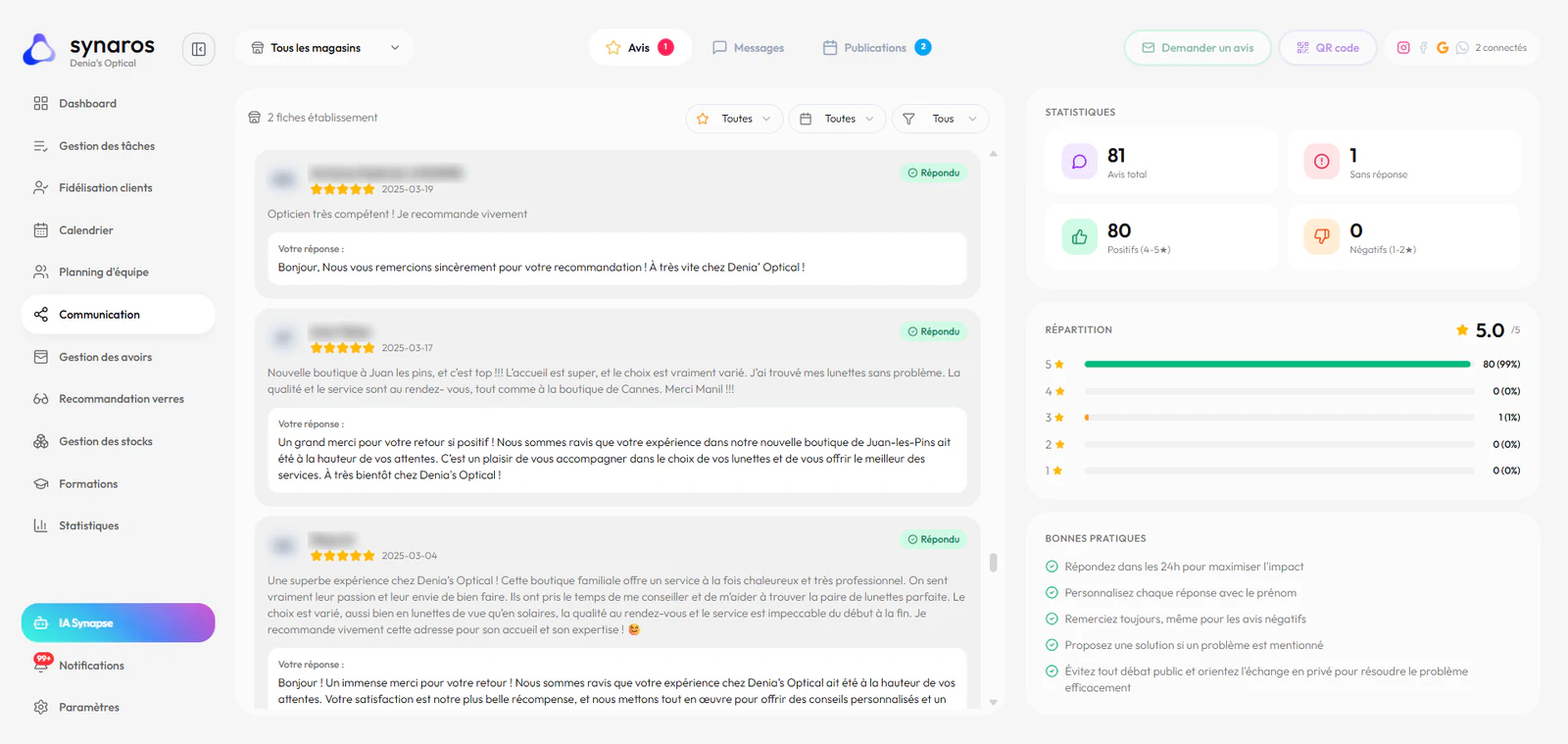
Task: Click the Demander un avis button
Action: [1198, 47]
